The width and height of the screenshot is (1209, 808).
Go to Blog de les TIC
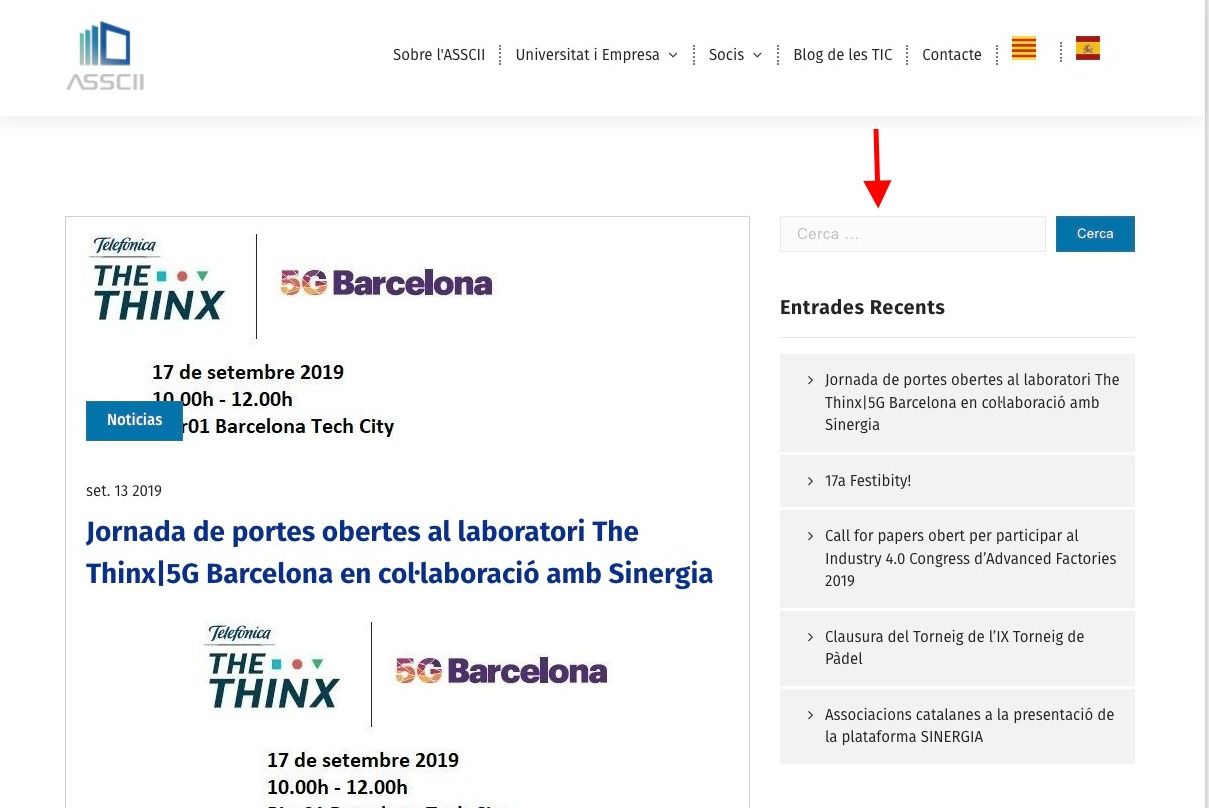tap(842, 55)
